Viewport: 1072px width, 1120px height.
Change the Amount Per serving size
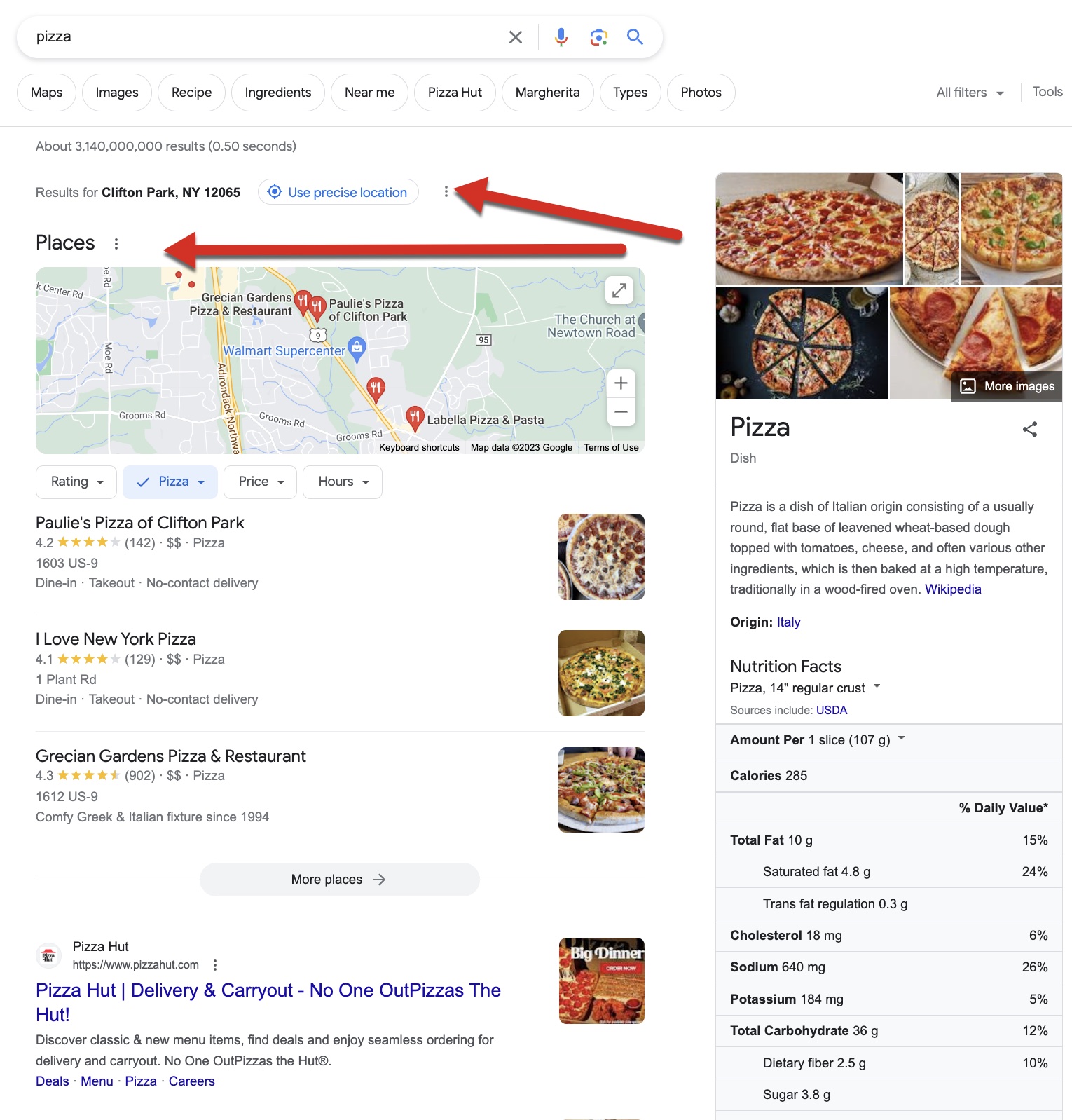pyautogui.click(x=901, y=739)
